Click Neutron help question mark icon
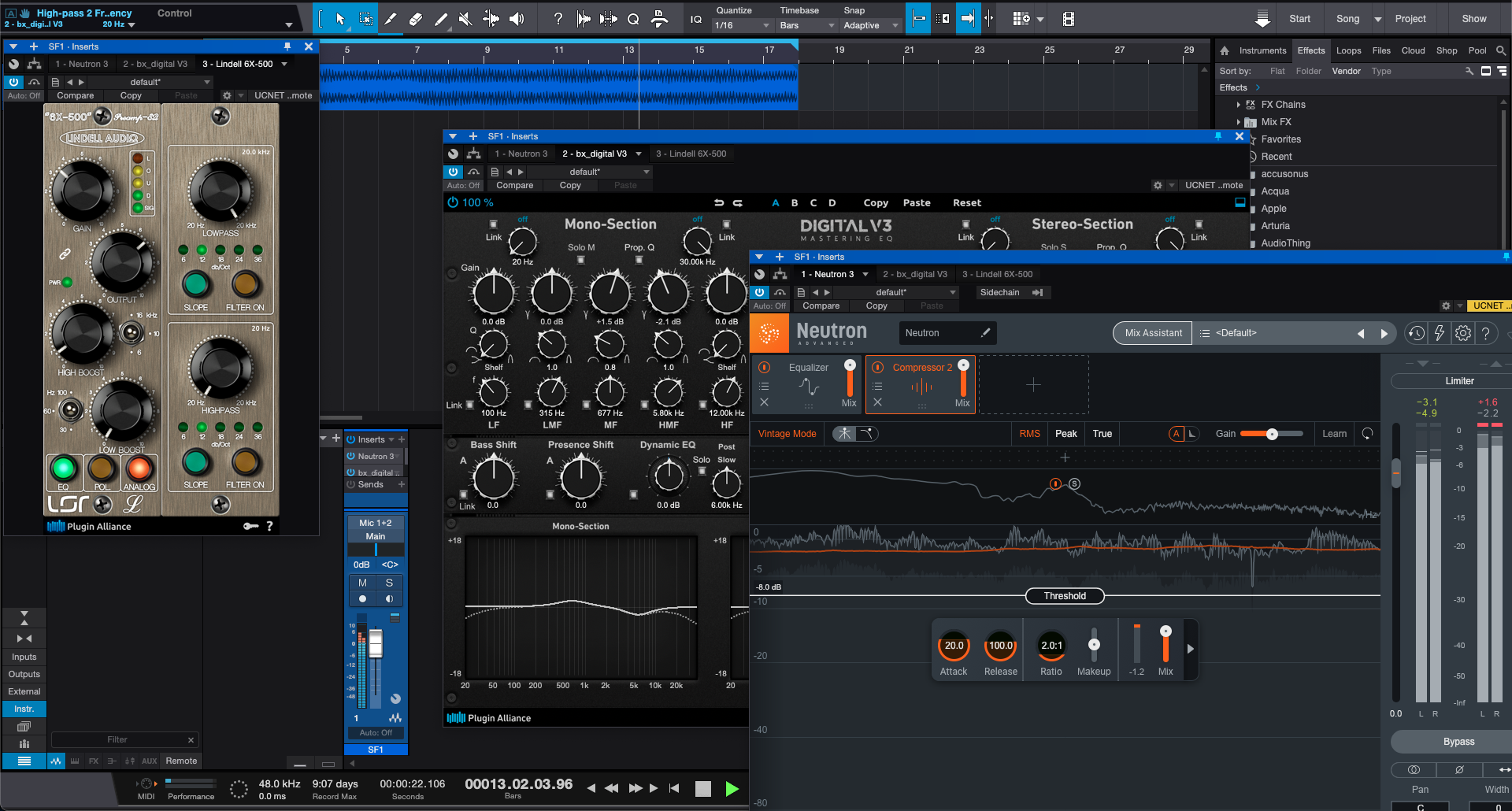 [x=1486, y=333]
